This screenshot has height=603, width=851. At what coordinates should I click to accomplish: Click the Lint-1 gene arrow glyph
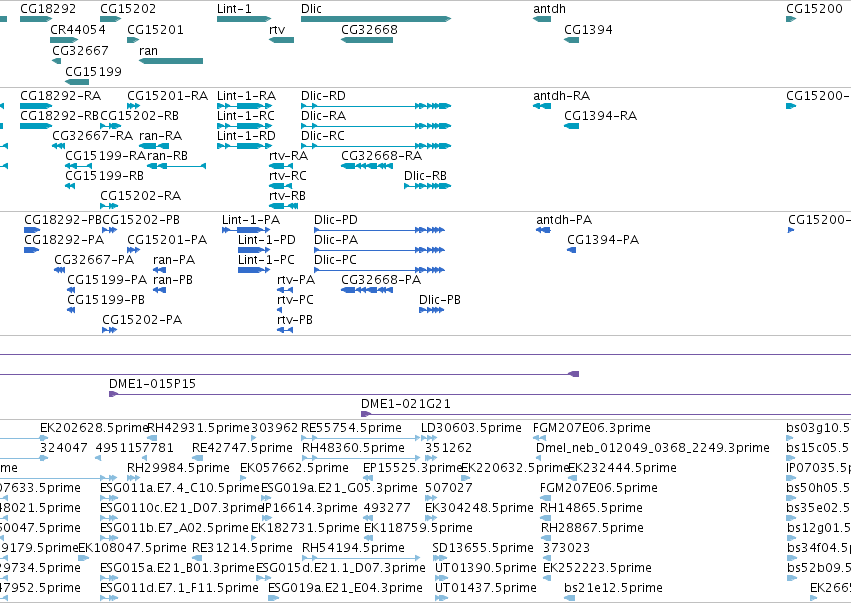pyautogui.click(x=244, y=19)
